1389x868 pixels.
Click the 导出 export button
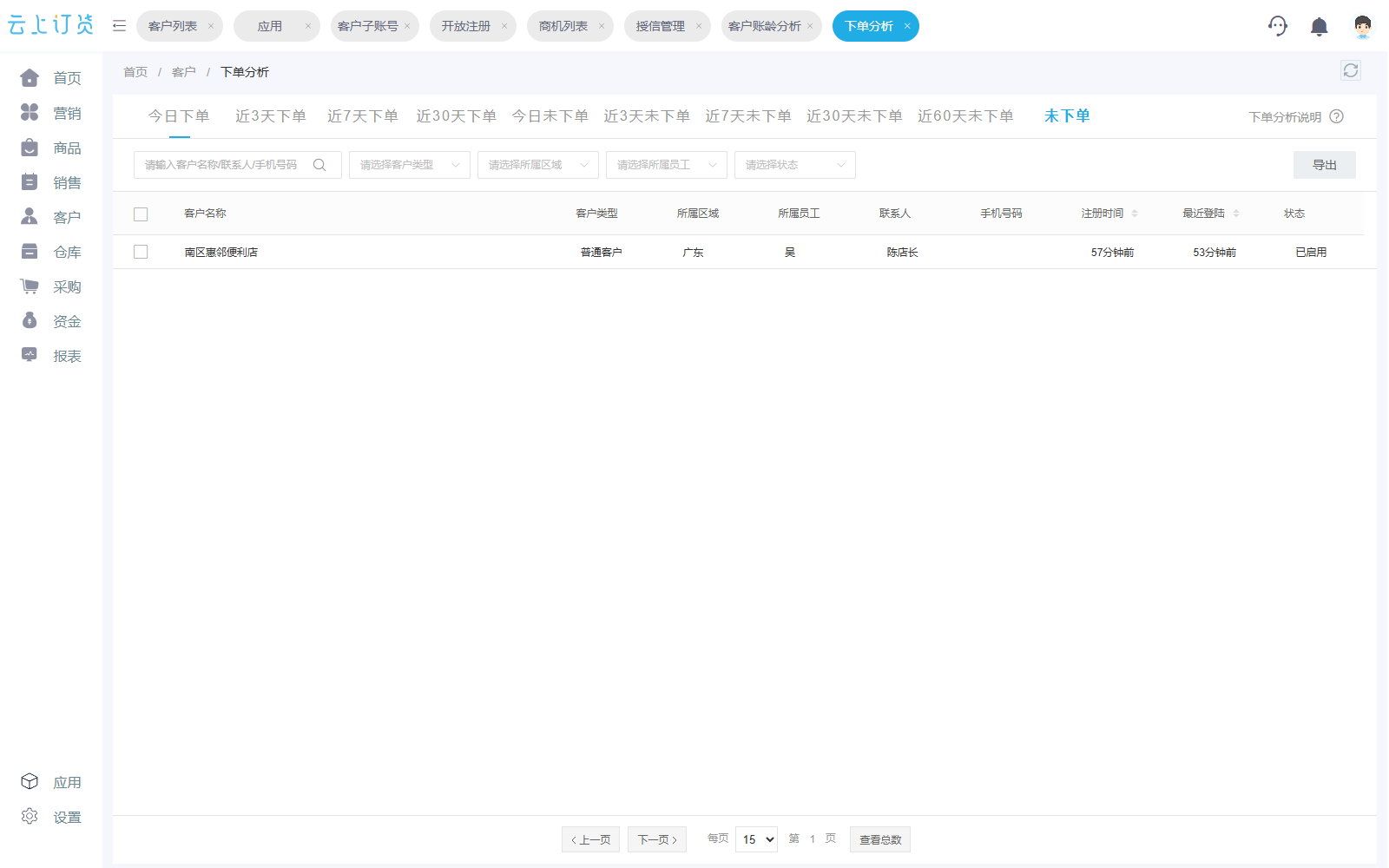tap(1325, 165)
